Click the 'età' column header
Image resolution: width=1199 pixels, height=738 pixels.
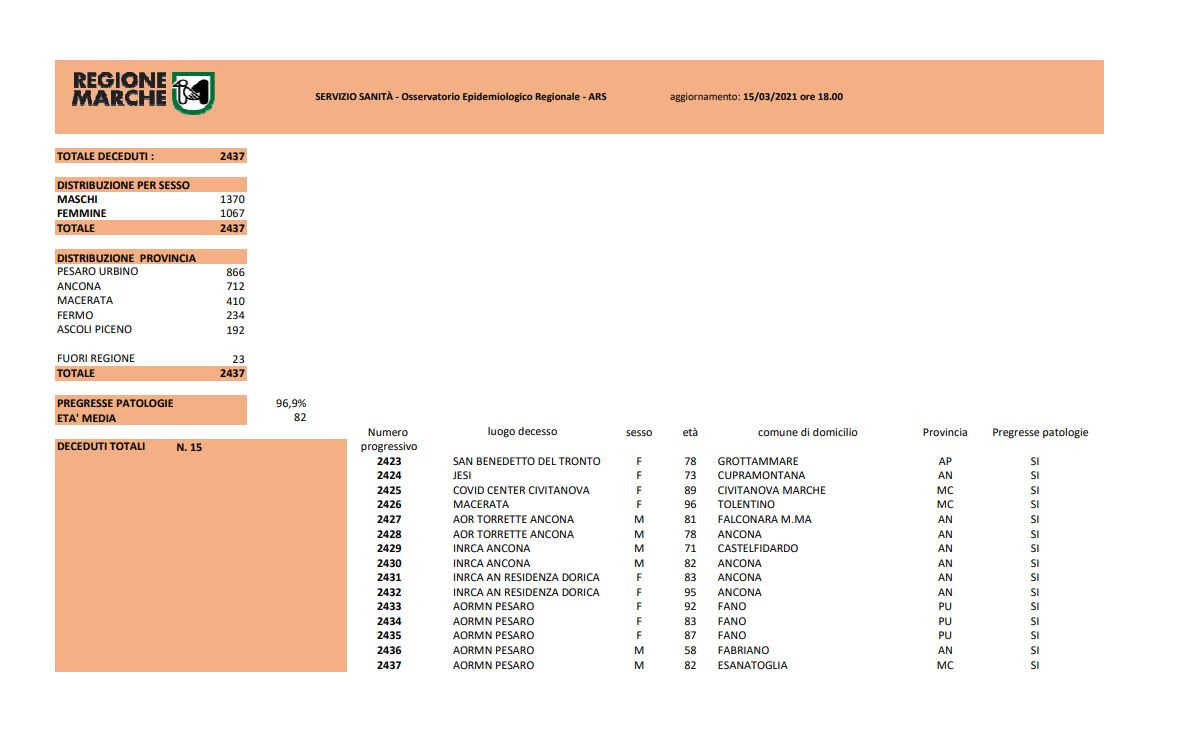tap(690, 432)
